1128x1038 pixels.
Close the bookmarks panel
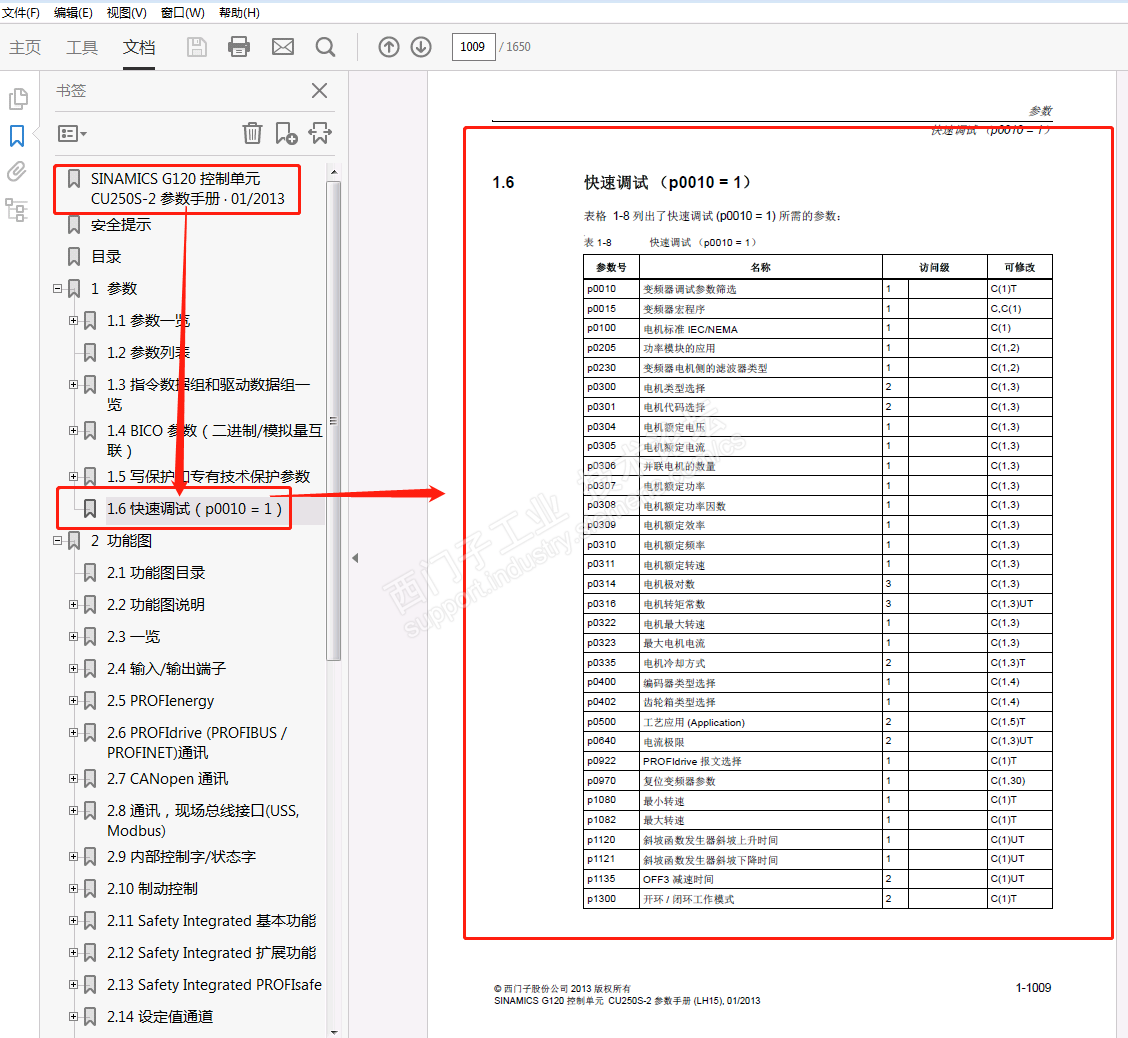[x=319, y=91]
